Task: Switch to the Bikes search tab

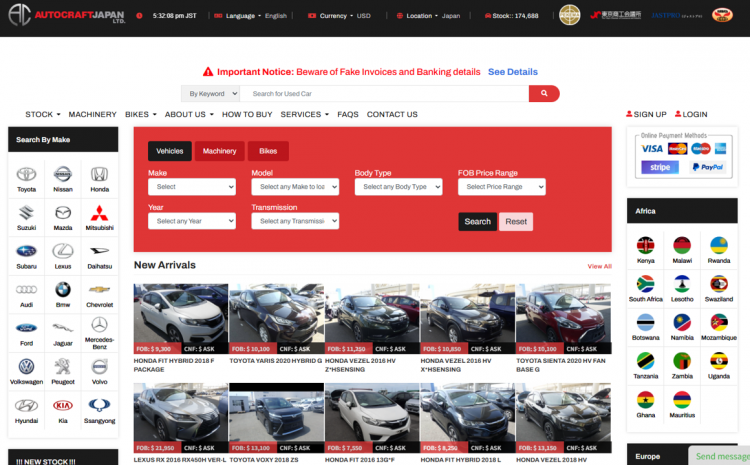Action: click(268, 151)
